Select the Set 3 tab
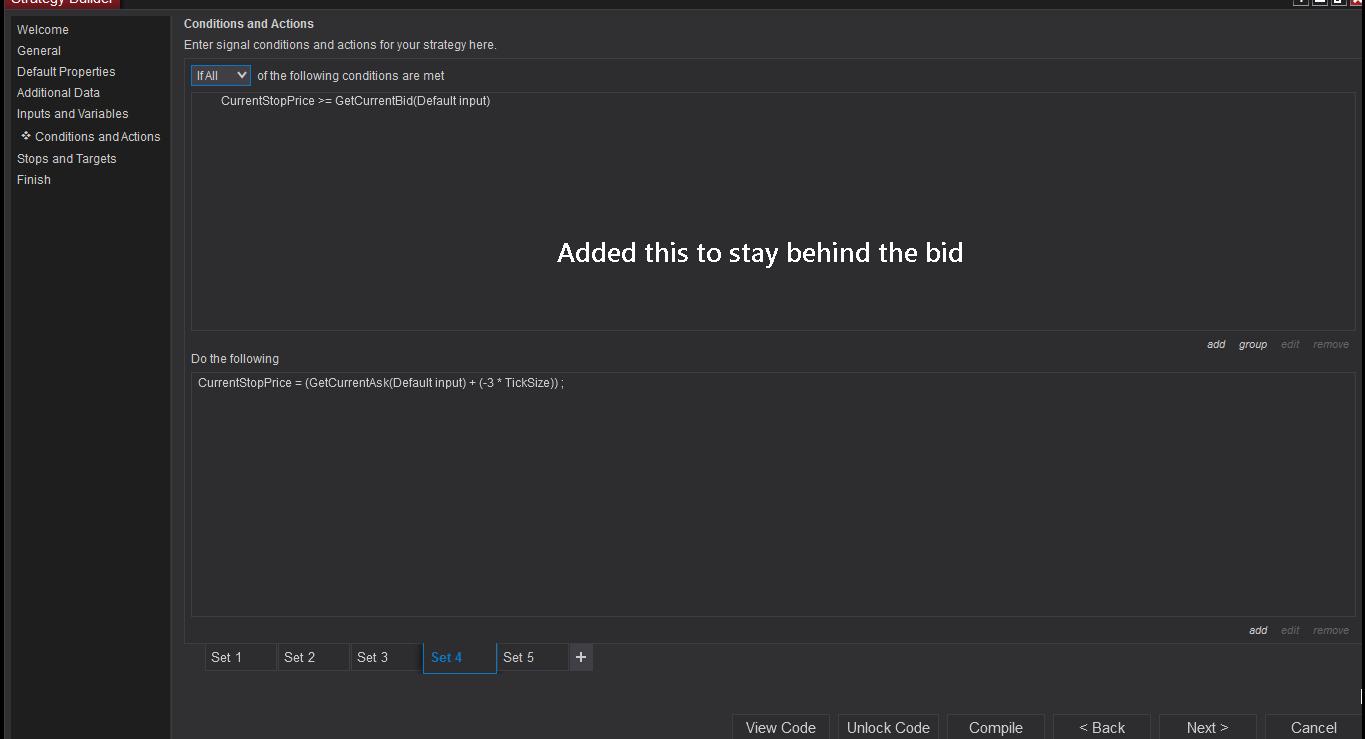This screenshot has height=739, width=1365. 386,657
